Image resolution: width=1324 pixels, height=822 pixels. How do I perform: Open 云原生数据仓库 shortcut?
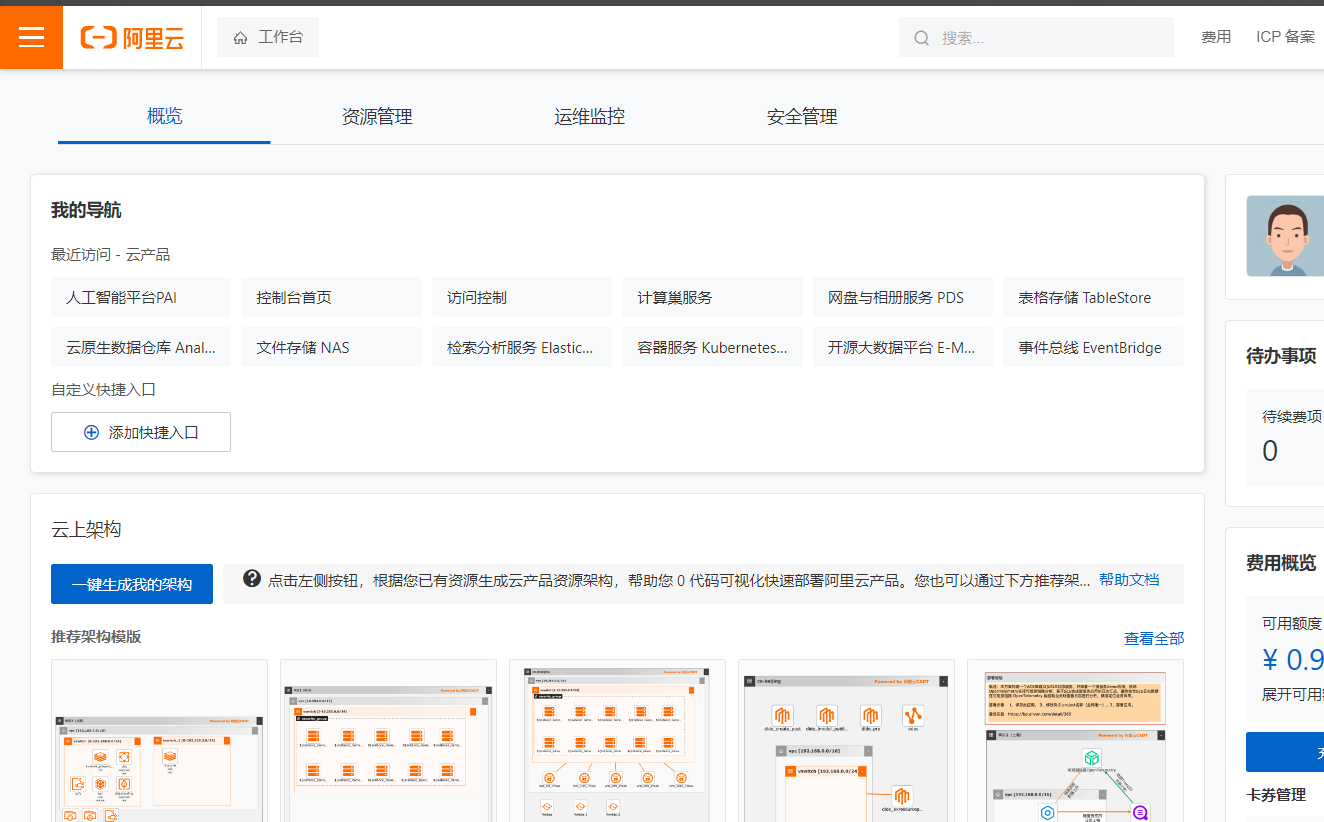point(141,347)
